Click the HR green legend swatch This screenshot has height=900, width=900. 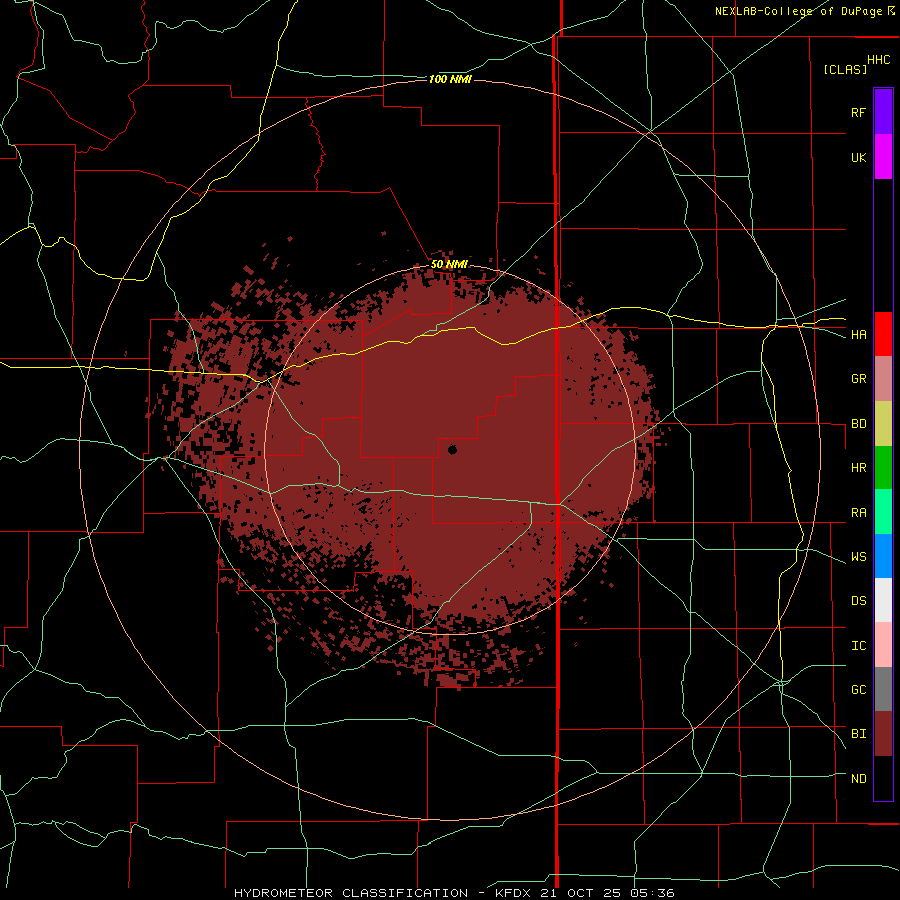pyautogui.click(x=883, y=468)
